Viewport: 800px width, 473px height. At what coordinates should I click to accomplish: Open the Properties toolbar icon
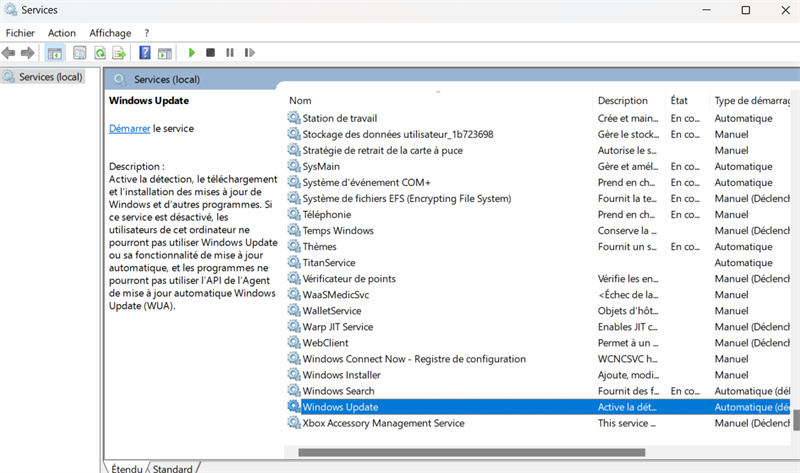80,53
